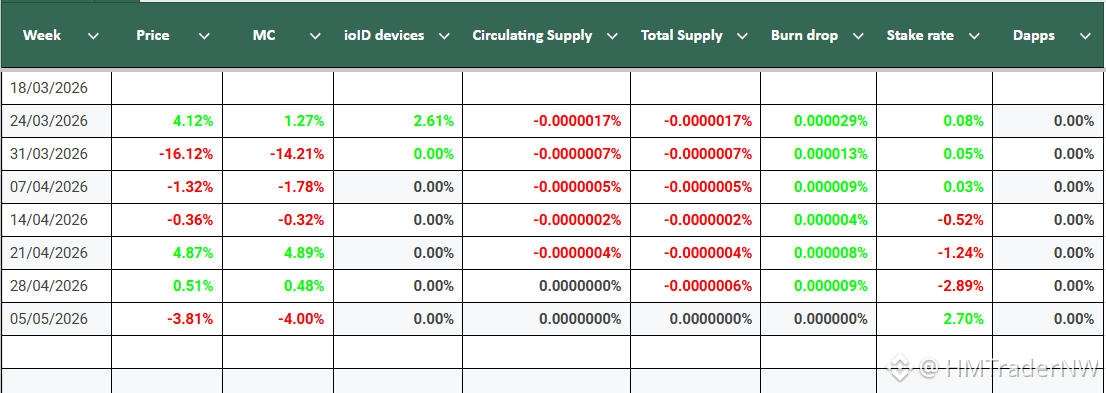1106x393 pixels.
Task: Select the ioID devices header label
Action: [x=383, y=35]
